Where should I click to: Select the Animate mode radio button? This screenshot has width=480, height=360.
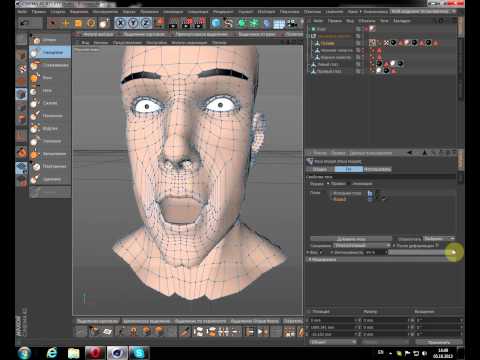(x=349, y=184)
